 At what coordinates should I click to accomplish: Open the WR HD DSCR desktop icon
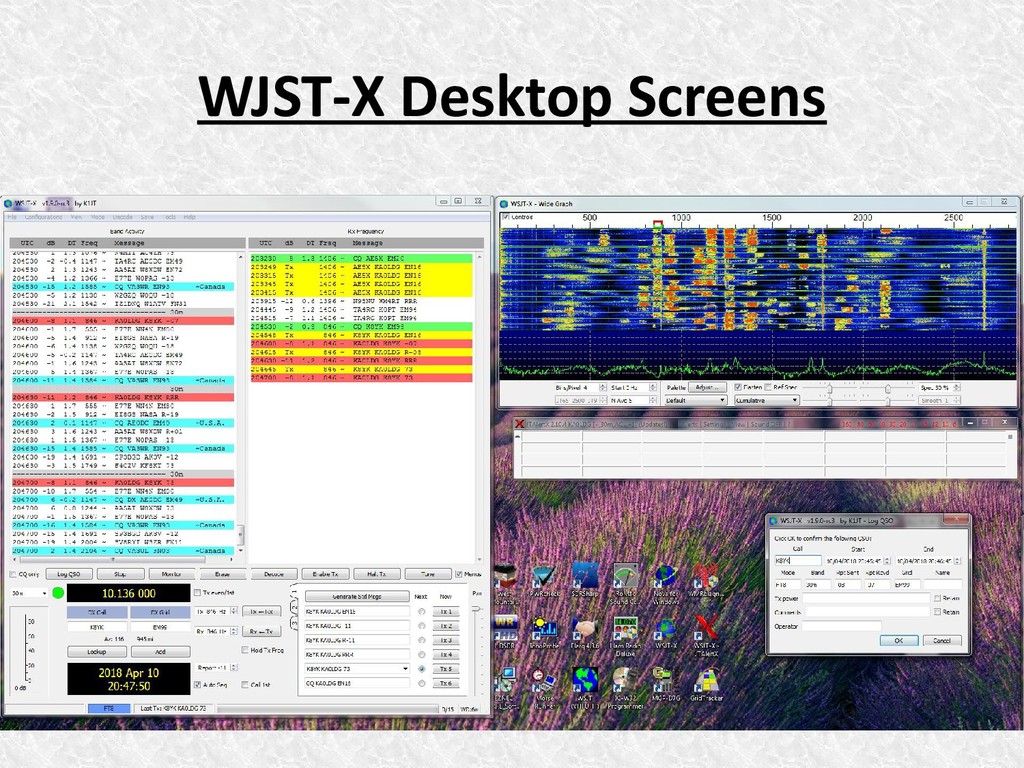(x=505, y=631)
